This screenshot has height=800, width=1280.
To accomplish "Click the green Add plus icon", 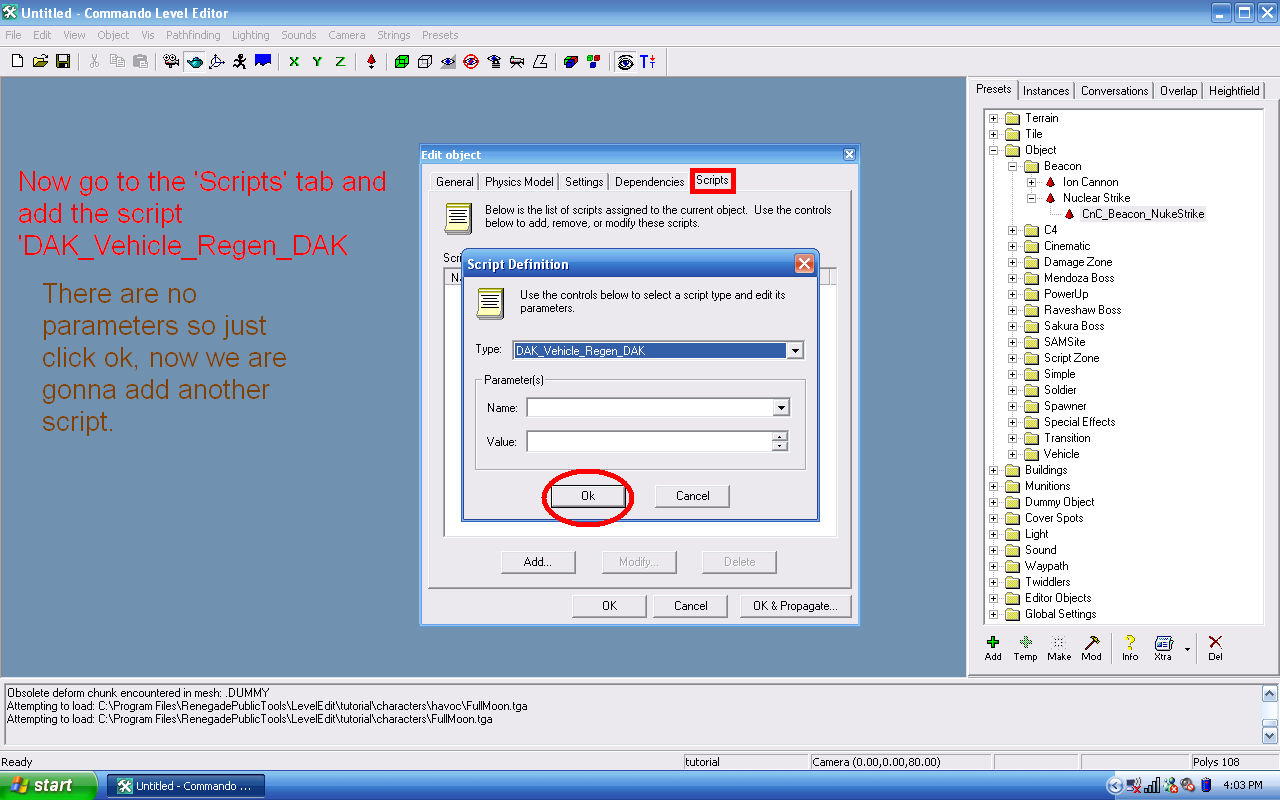I will pos(993,648).
